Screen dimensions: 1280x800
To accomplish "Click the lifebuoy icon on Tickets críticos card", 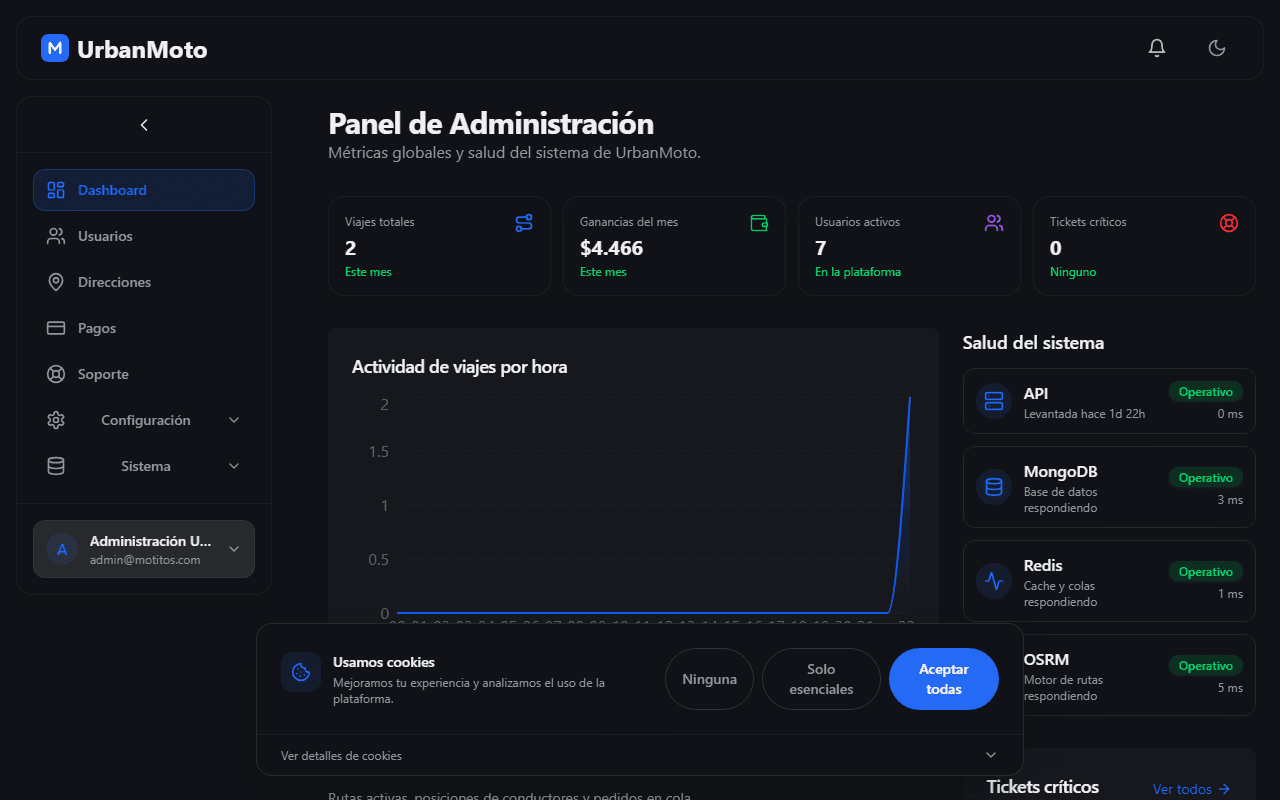I will point(1229,223).
